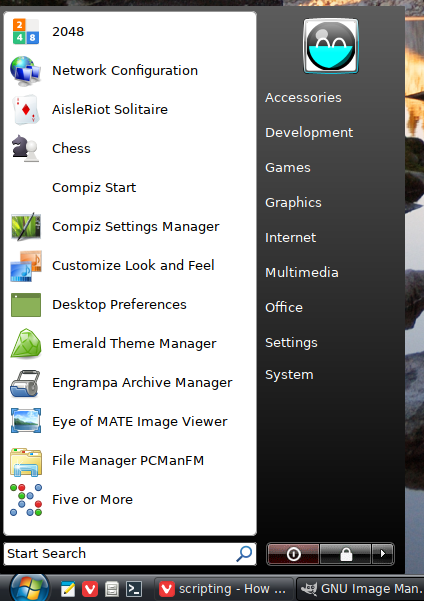The height and width of the screenshot is (601, 424).
Task: Click the Windows-style start orb
Action: (30, 588)
